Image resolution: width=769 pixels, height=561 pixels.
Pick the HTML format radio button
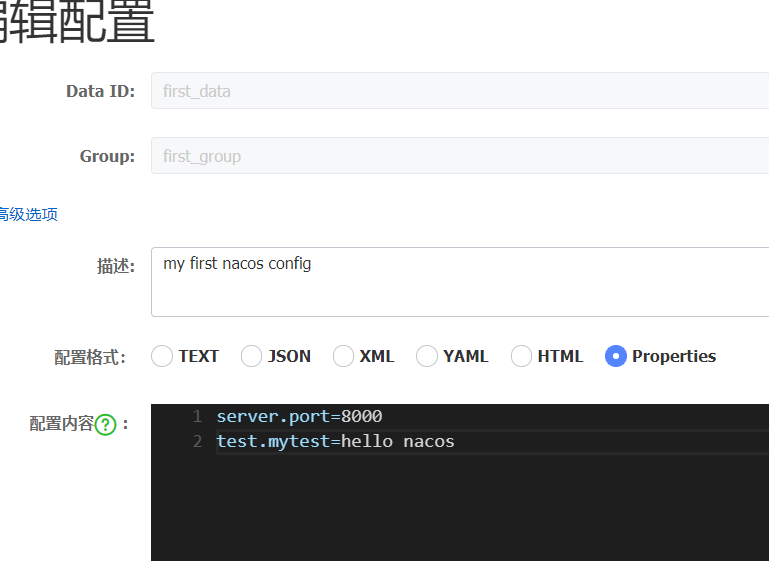pos(521,356)
